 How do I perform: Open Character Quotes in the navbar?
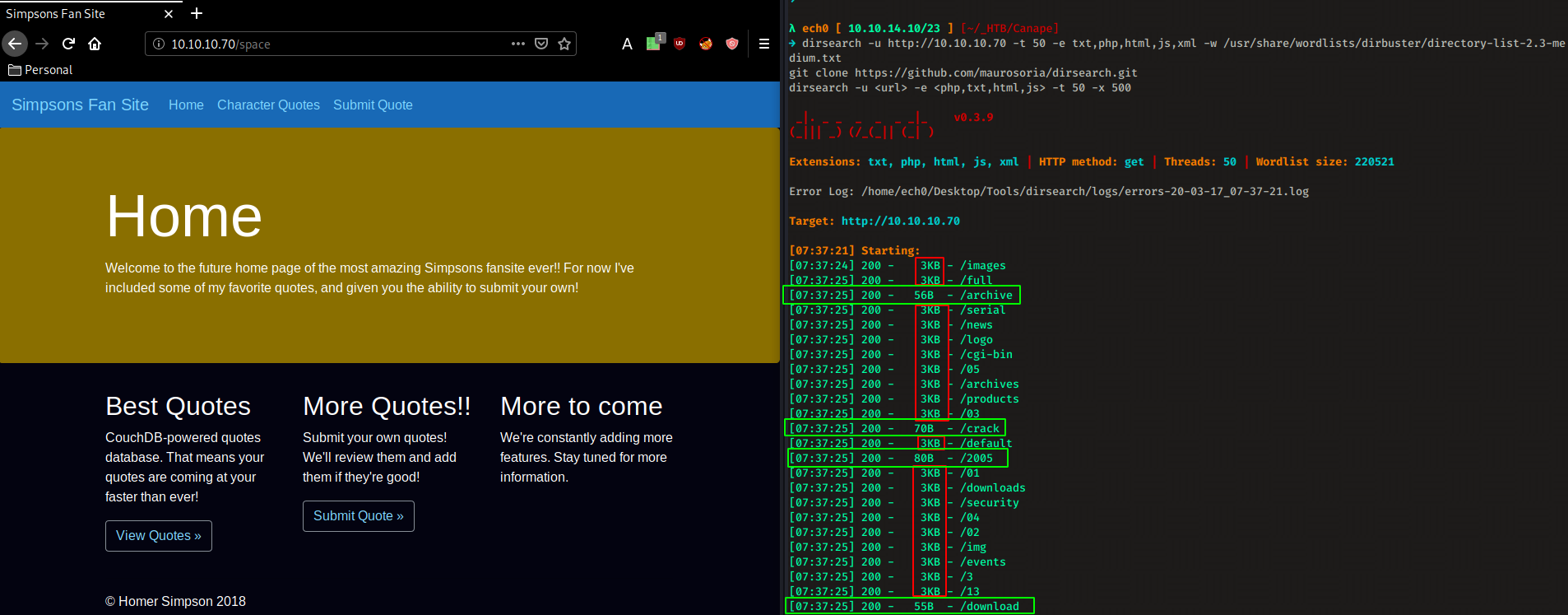tap(268, 105)
